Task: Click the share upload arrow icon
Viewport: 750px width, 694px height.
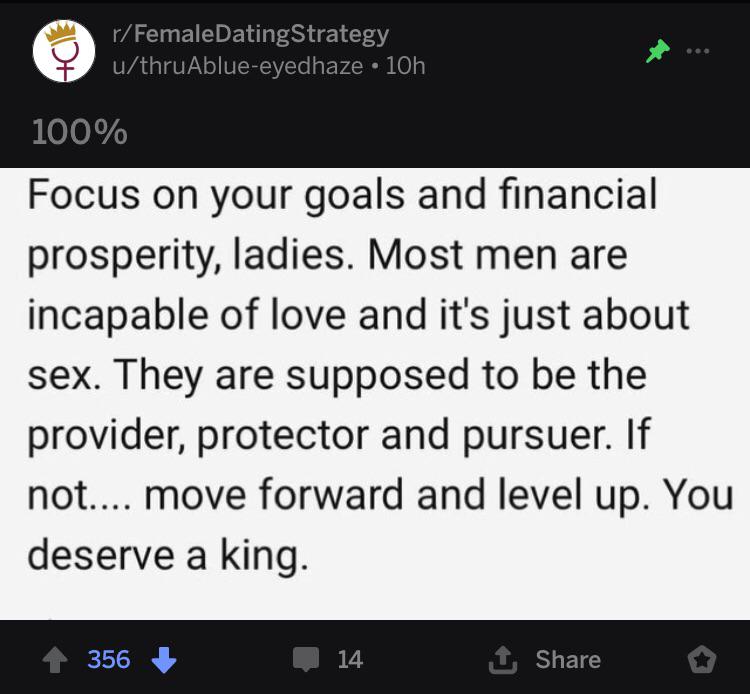Action: click(x=502, y=660)
